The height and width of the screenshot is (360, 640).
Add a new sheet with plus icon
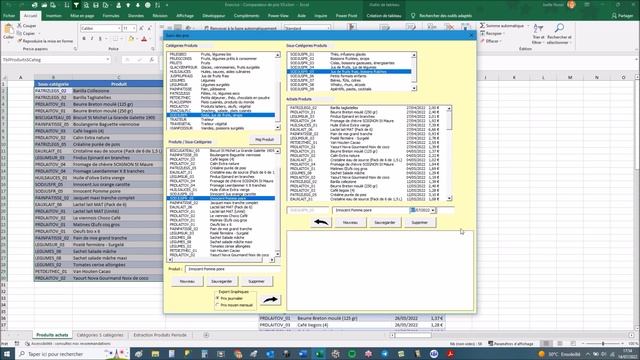(x=206, y=335)
